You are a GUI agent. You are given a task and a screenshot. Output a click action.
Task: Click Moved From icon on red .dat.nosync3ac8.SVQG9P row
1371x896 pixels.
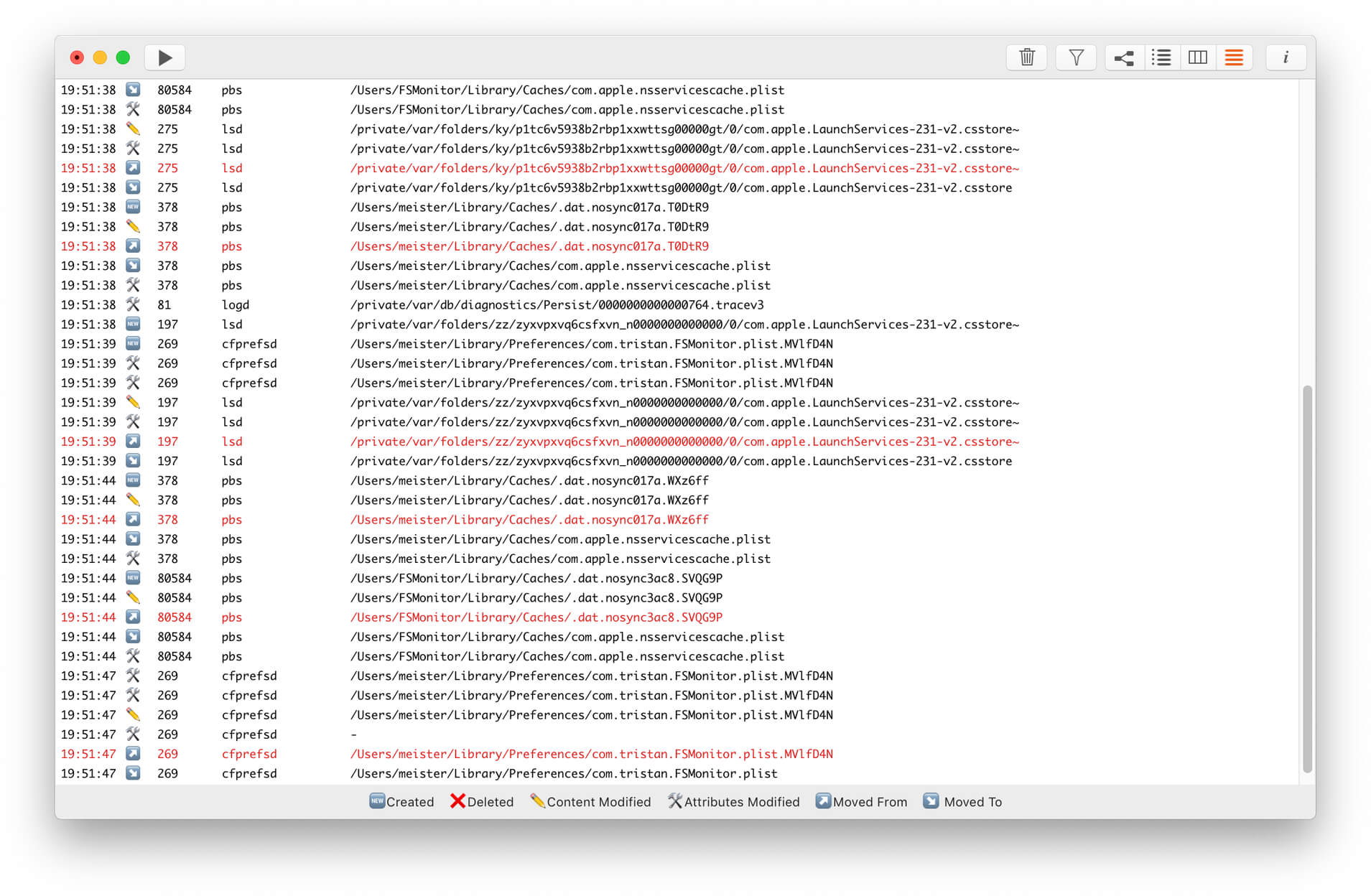click(x=133, y=617)
